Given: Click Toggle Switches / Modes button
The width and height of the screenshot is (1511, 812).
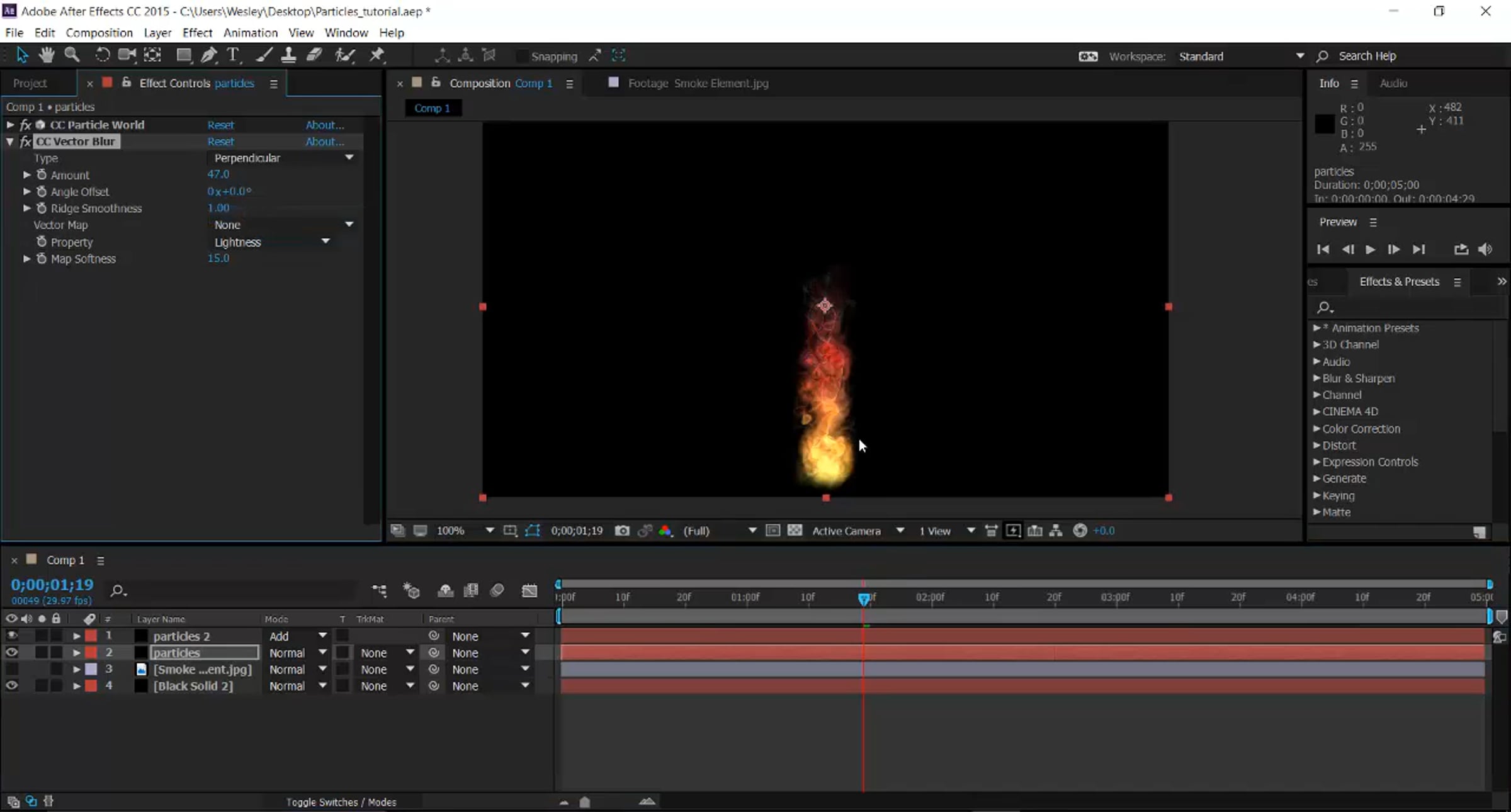Looking at the screenshot, I should coord(341,802).
